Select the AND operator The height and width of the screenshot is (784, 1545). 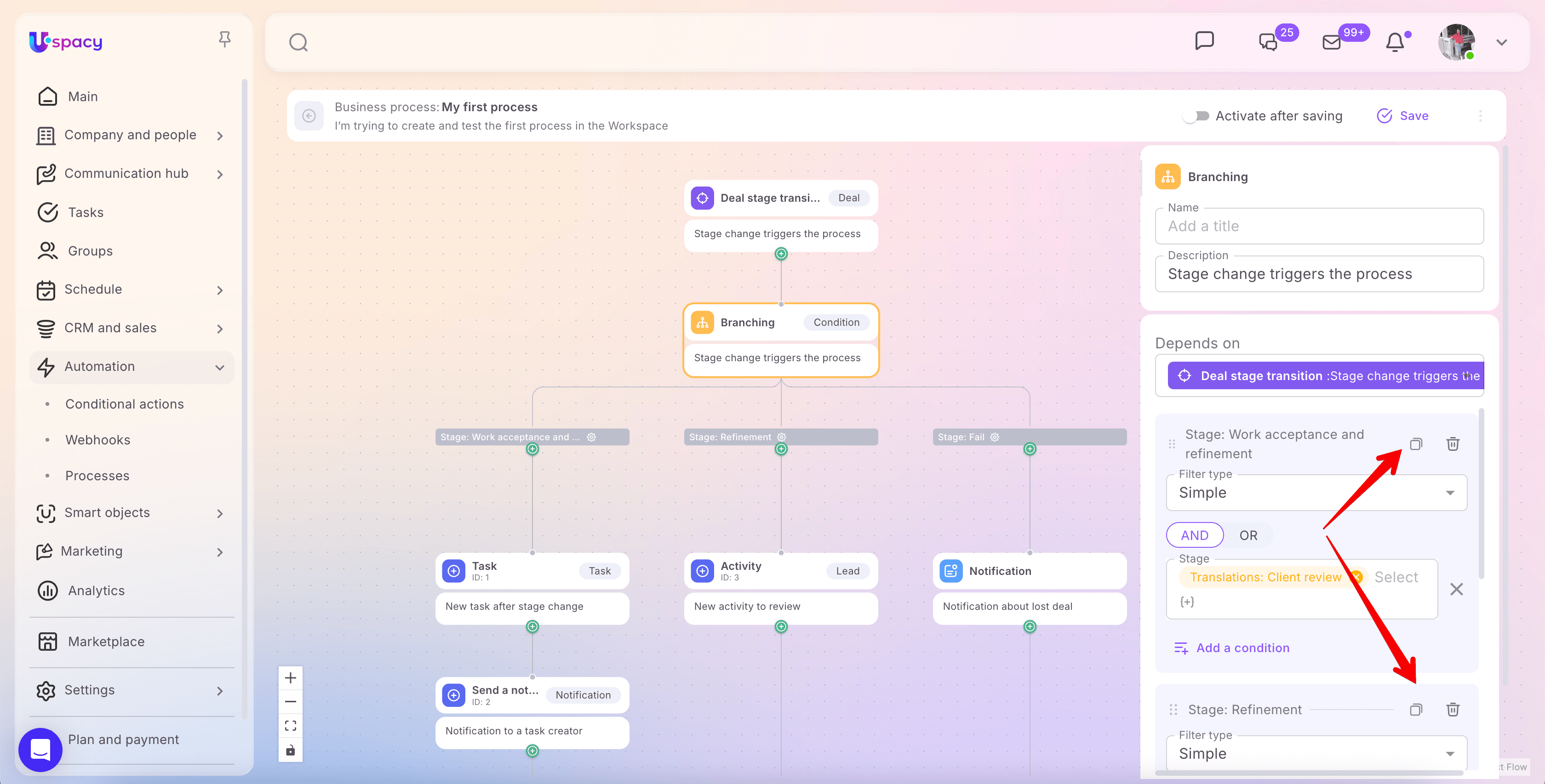(x=1195, y=535)
